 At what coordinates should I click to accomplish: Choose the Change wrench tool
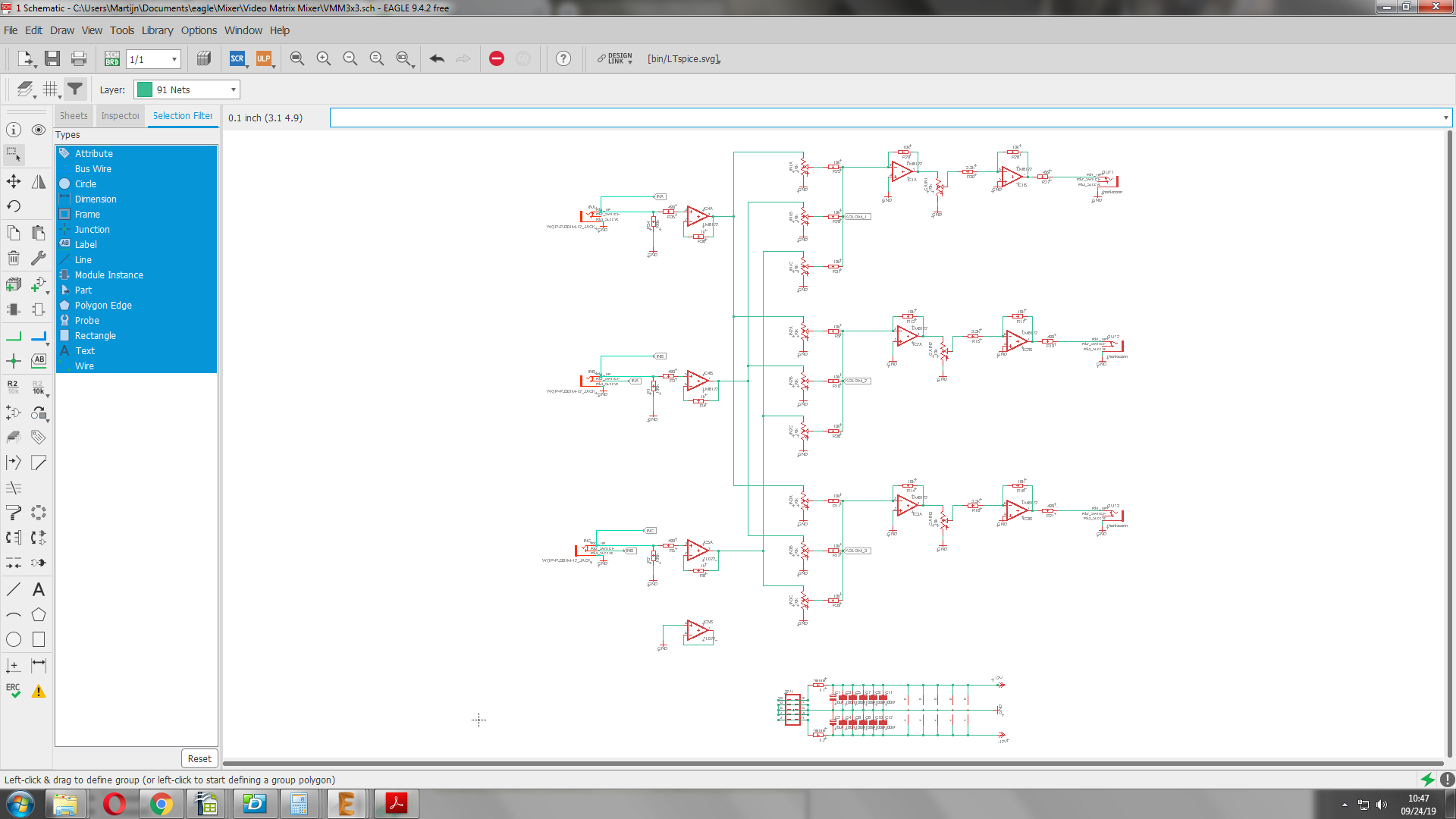39,258
